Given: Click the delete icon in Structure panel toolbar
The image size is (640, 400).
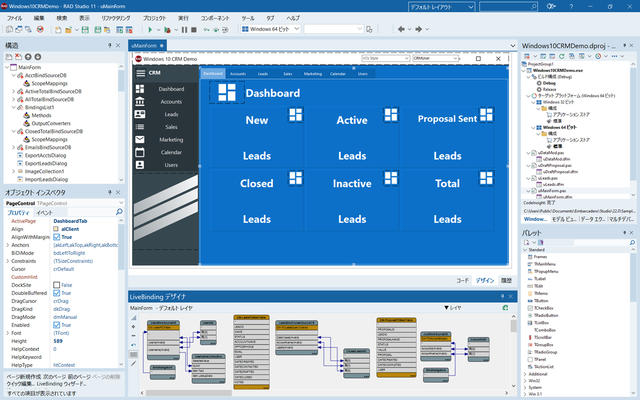Looking at the screenshot, I should pos(18,57).
